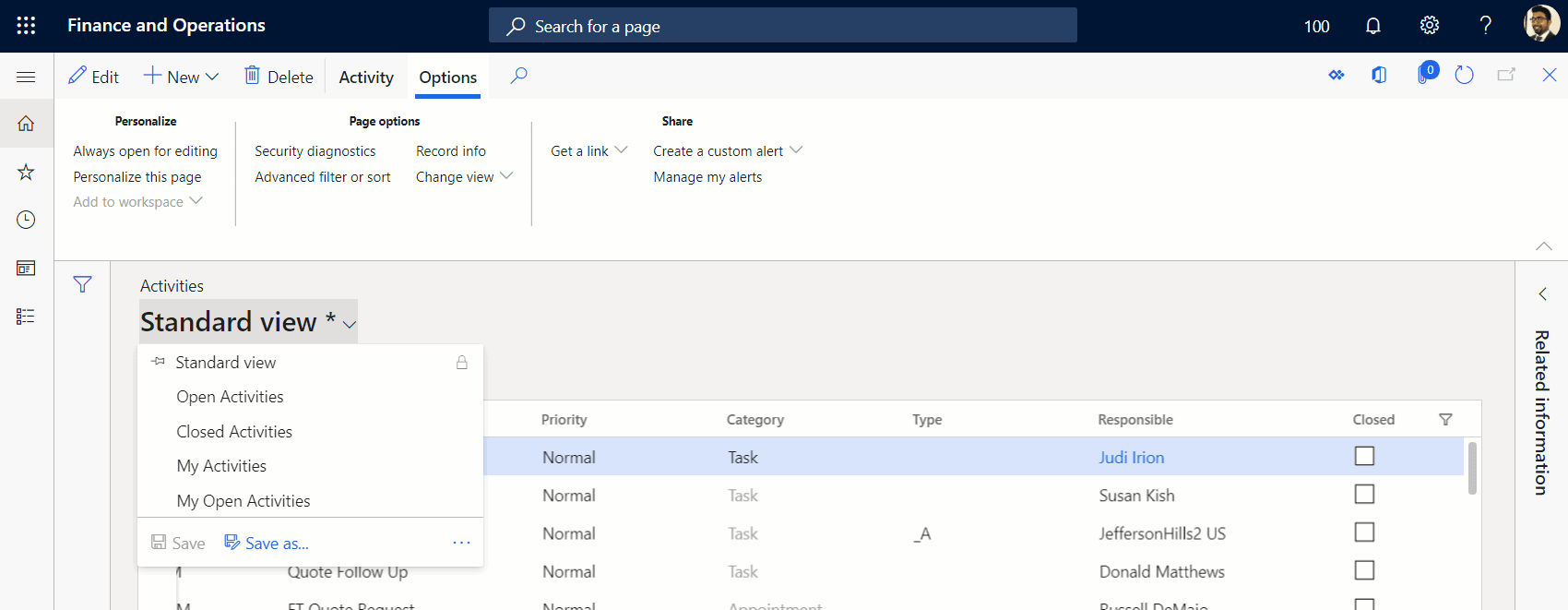
Task: Open more view options ellipsis
Action: click(x=461, y=544)
